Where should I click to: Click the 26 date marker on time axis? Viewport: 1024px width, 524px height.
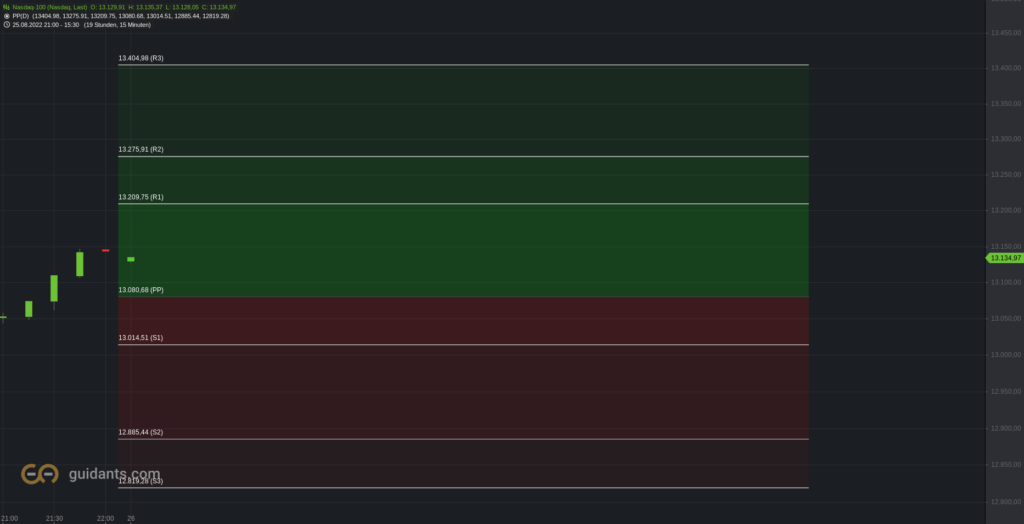pyautogui.click(x=131, y=518)
